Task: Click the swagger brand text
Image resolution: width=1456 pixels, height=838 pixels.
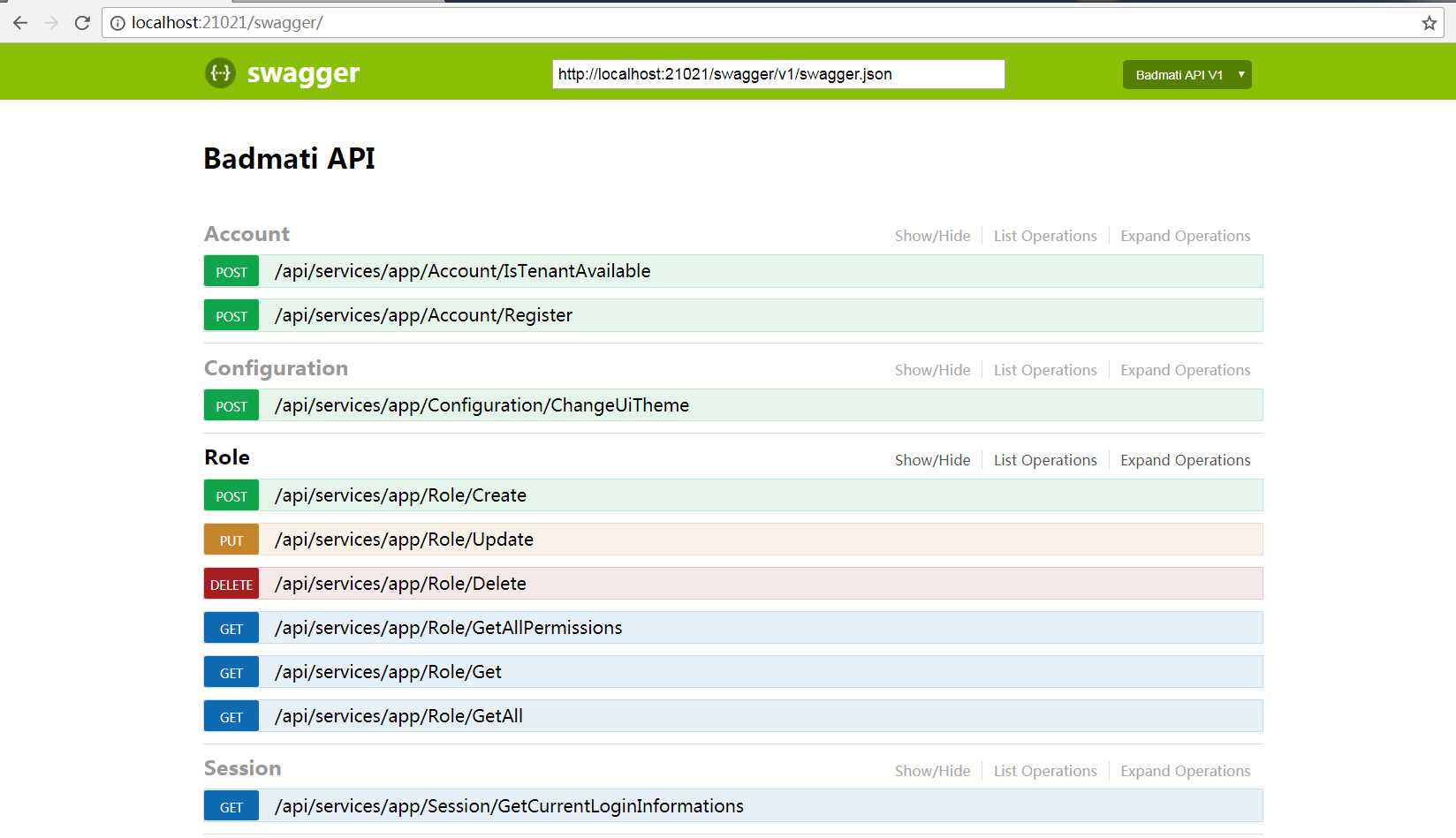Action: pyautogui.click(x=303, y=73)
